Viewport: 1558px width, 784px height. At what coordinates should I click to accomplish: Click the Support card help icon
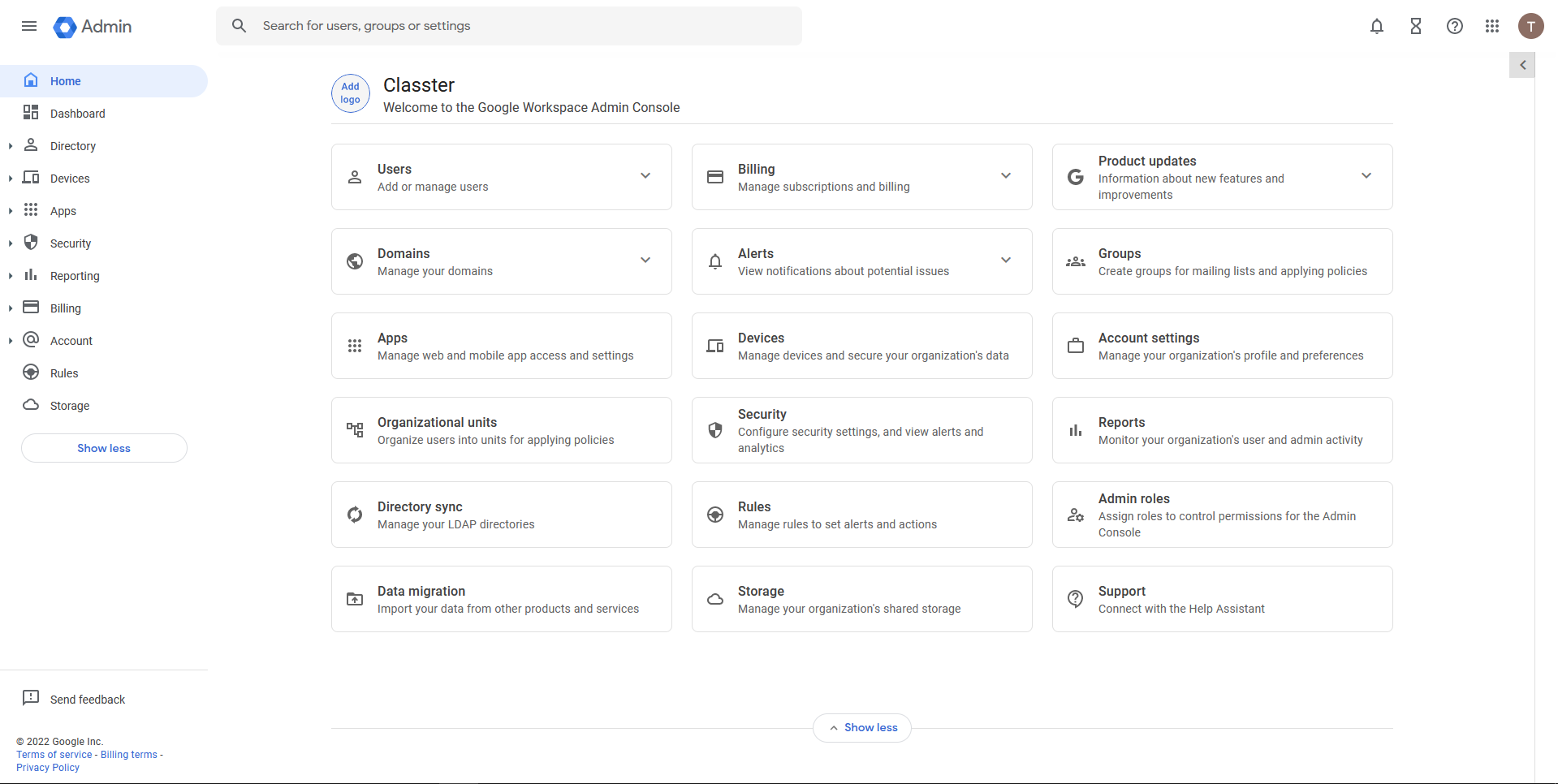coord(1076,599)
